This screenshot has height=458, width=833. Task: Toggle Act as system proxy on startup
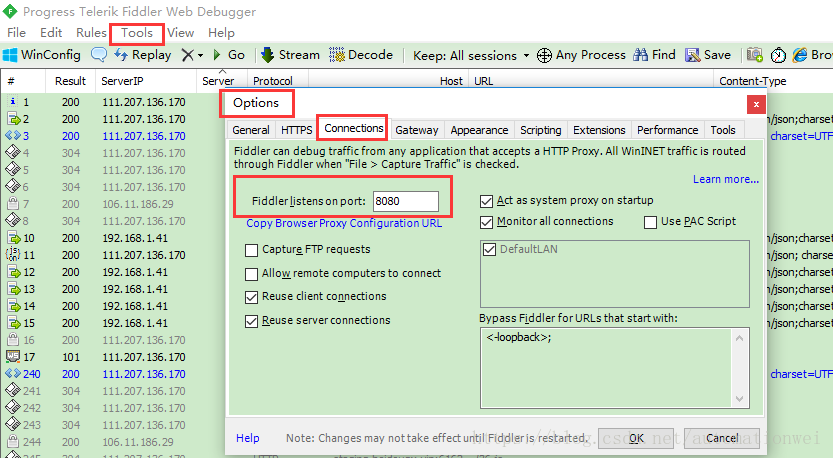tap(486, 201)
